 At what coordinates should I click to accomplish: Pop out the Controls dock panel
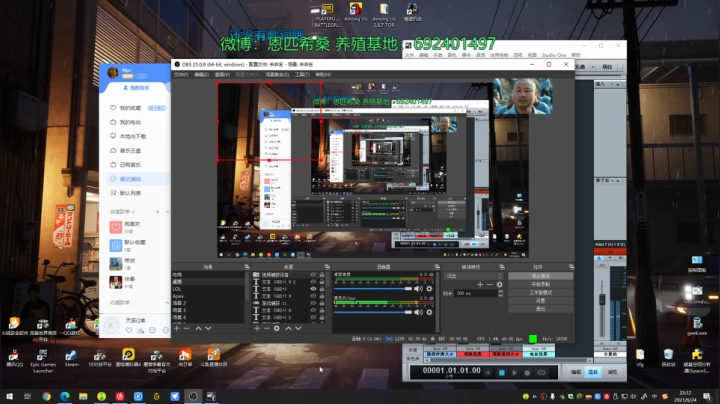[571, 267]
